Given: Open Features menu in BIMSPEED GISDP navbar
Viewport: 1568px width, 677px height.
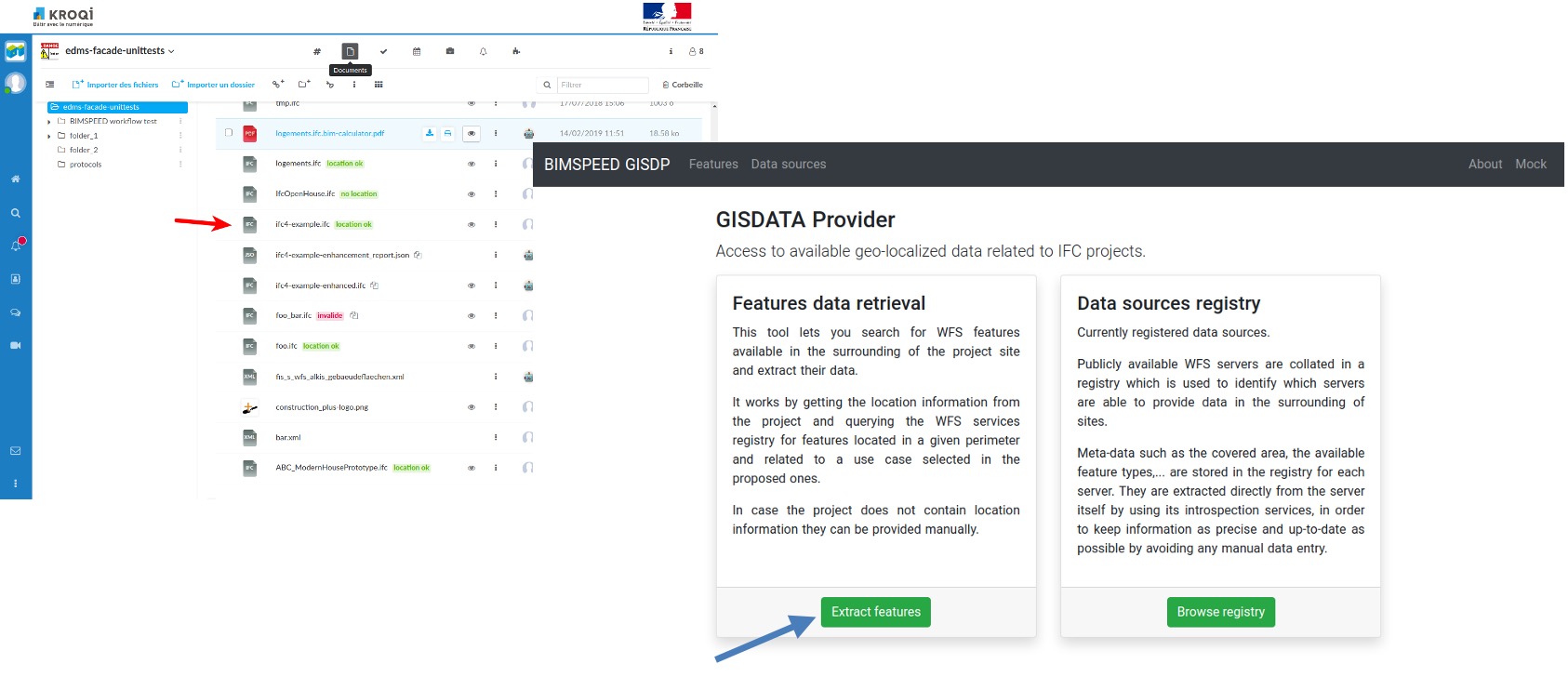Looking at the screenshot, I should click(x=713, y=165).
